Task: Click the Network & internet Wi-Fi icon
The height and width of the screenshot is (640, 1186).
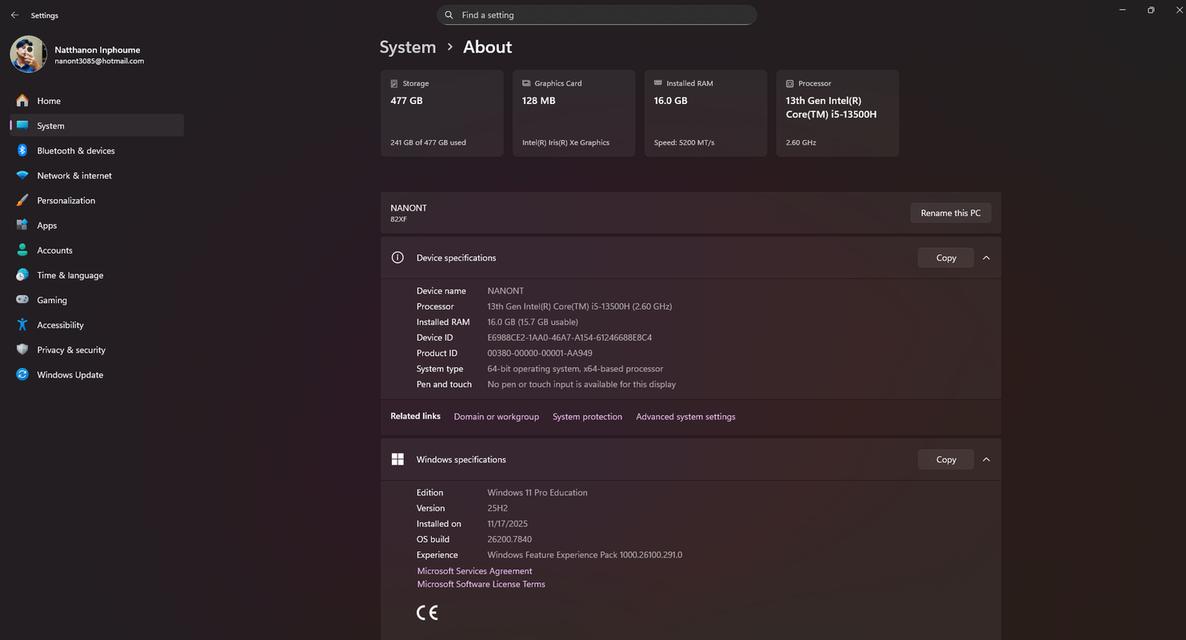Action: click(x=22, y=175)
